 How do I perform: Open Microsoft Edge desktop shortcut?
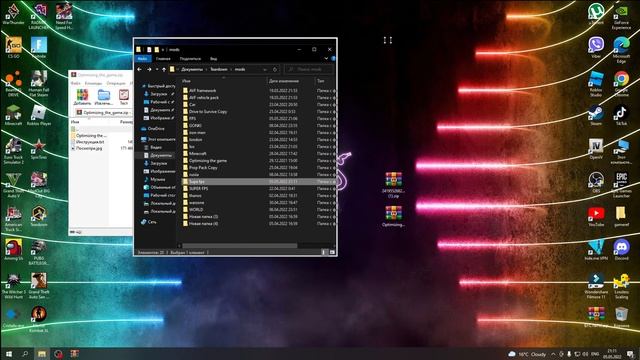coord(621,50)
